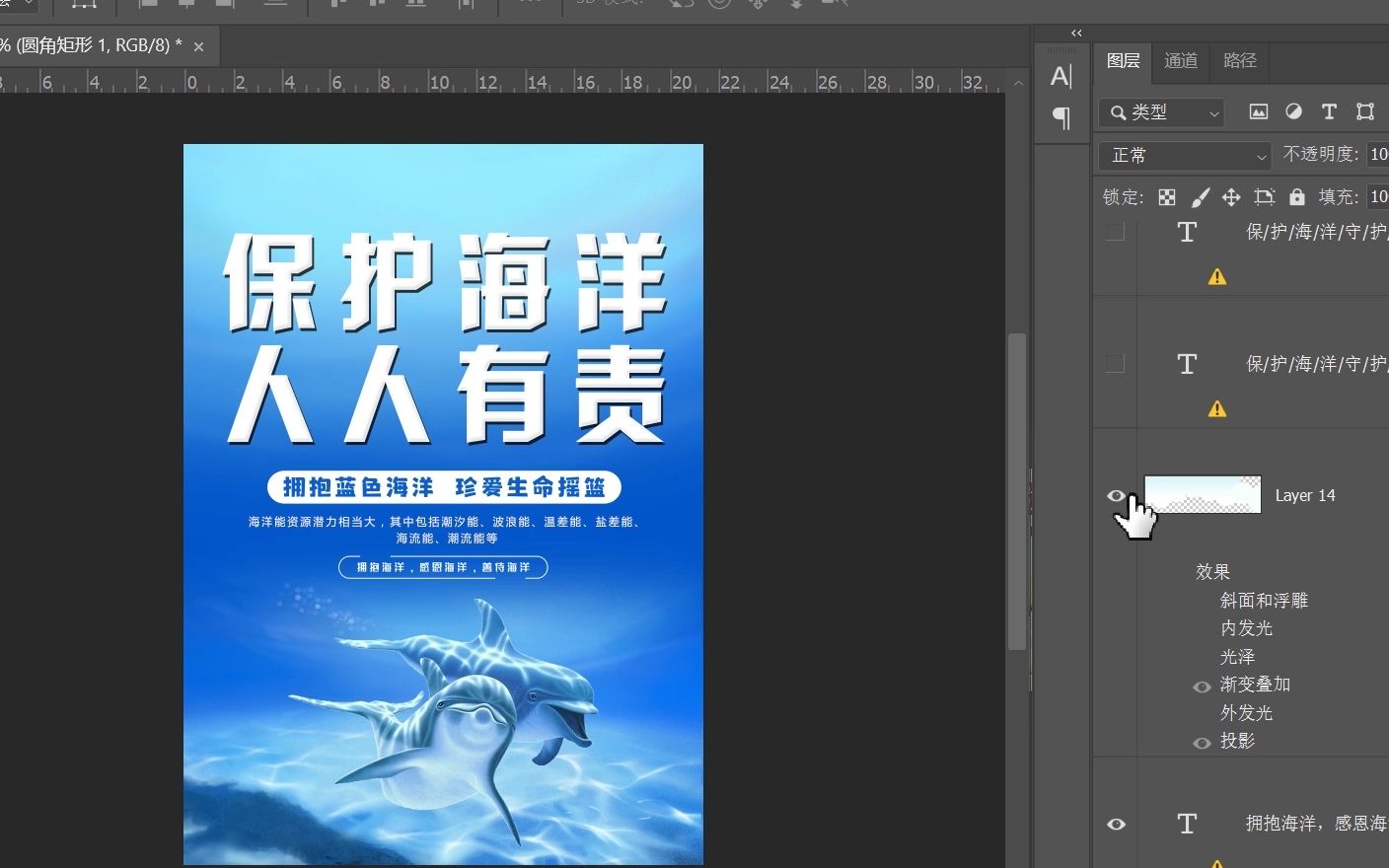Image resolution: width=1389 pixels, height=868 pixels.
Task: Filter layers by text layer type
Action: (1329, 111)
